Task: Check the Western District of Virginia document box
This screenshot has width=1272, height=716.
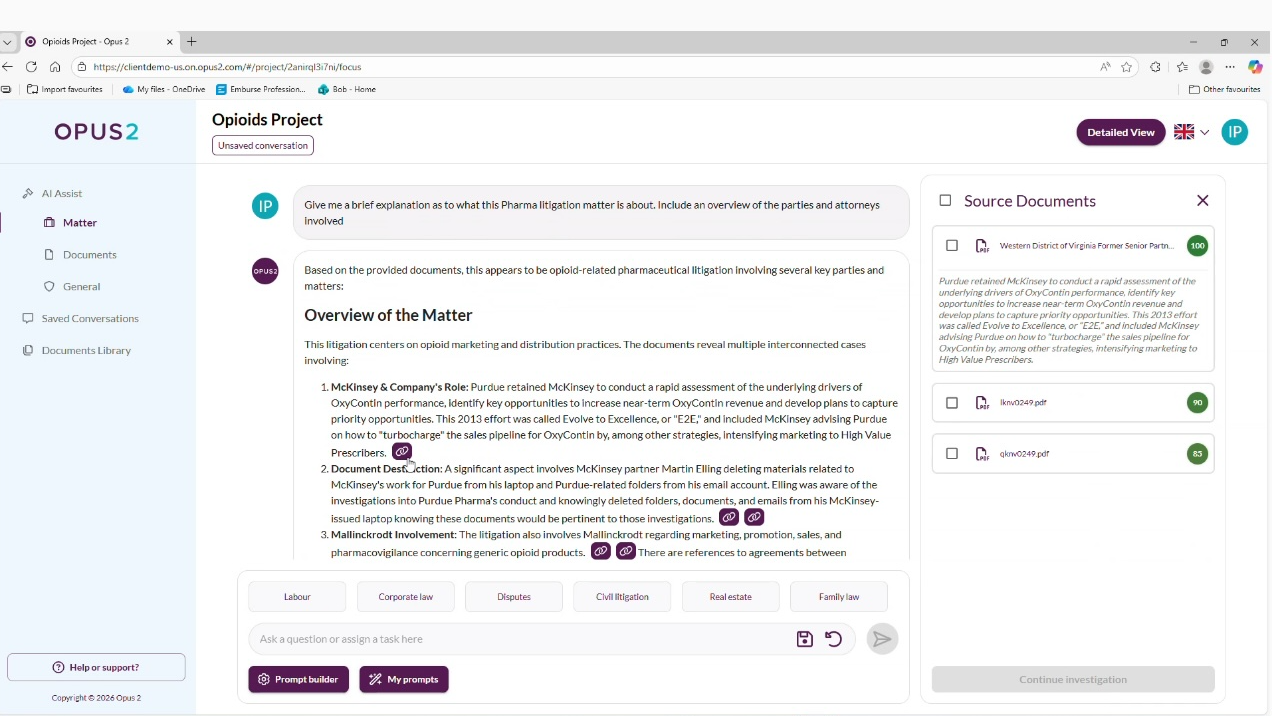Action: 952,246
